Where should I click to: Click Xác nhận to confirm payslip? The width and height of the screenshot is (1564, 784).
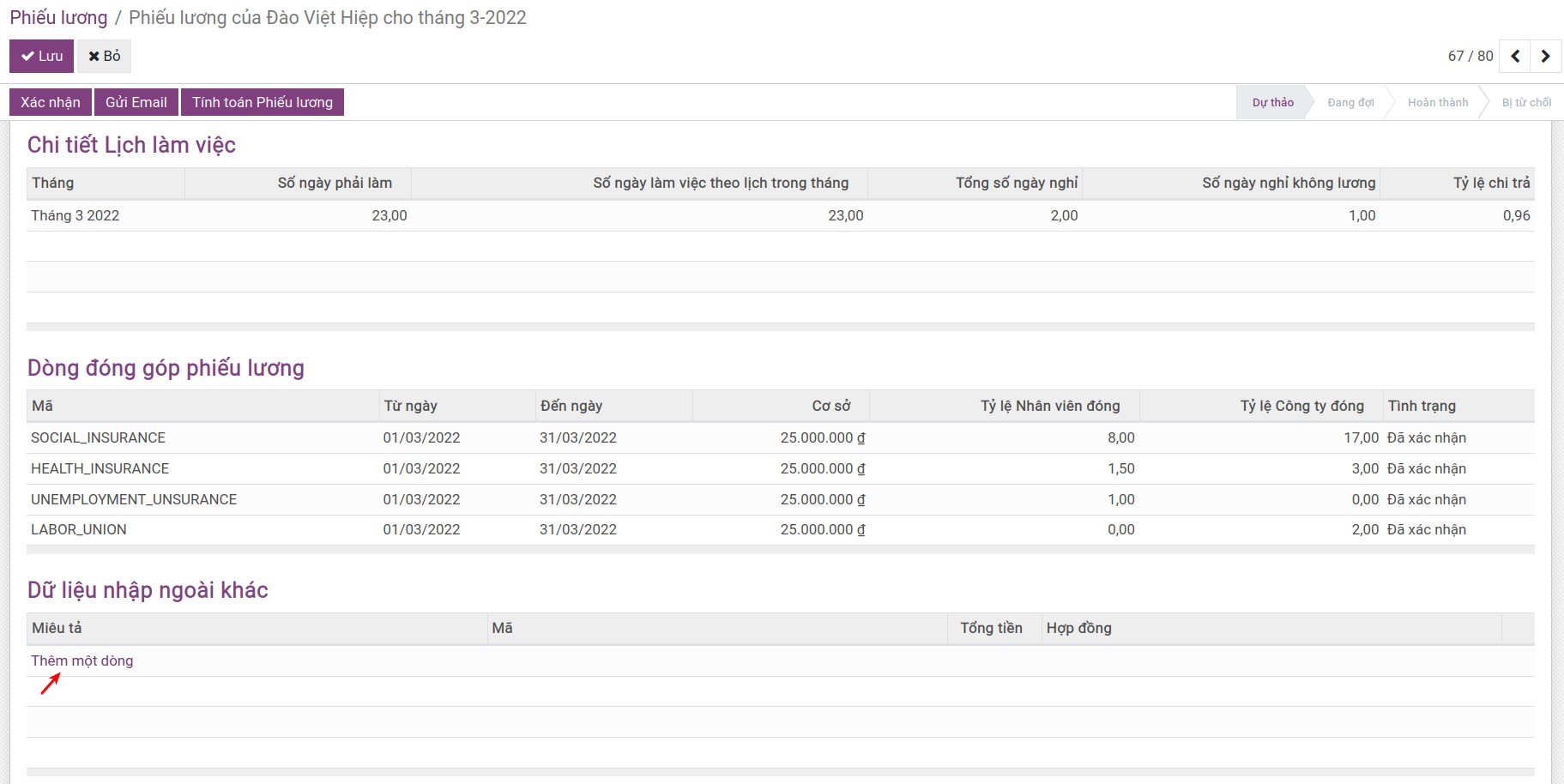51,102
